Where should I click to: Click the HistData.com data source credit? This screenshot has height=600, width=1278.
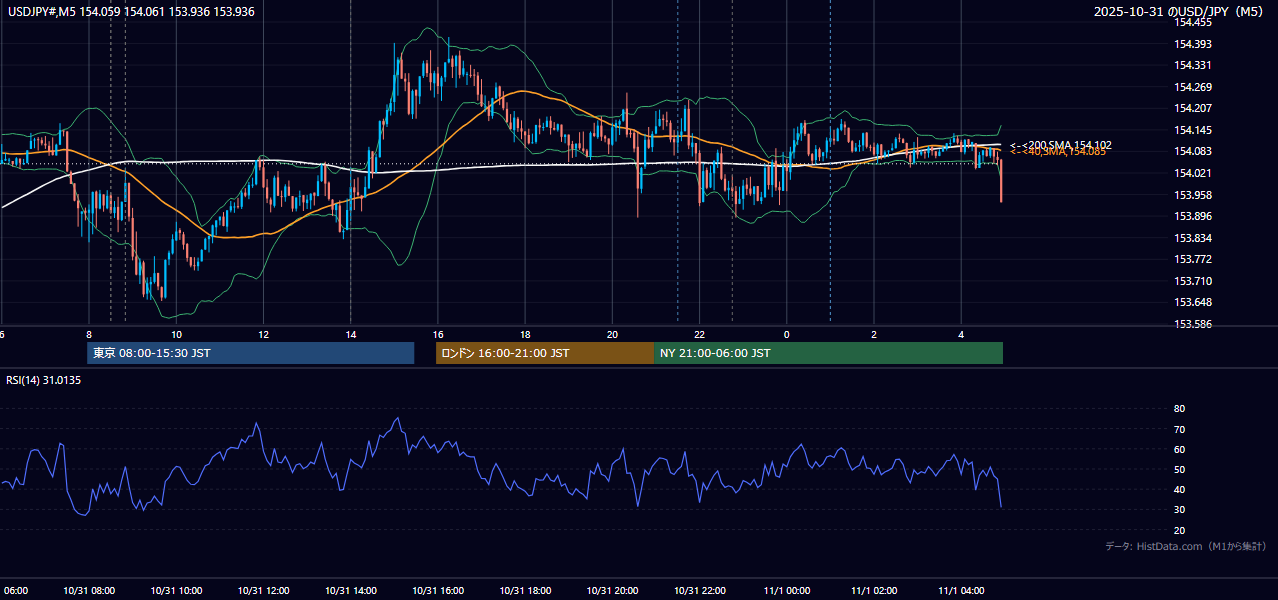pyautogui.click(x=1185, y=546)
